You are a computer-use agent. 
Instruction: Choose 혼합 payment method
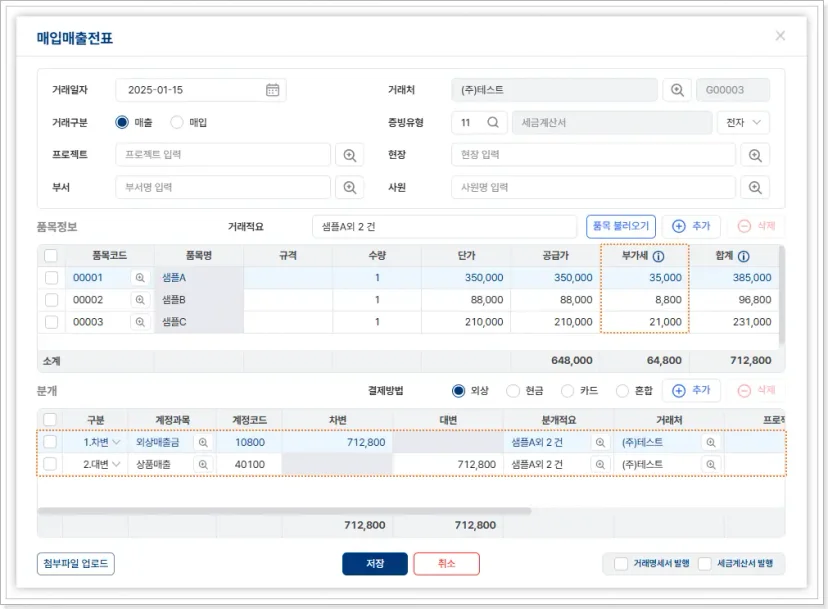coord(623,391)
